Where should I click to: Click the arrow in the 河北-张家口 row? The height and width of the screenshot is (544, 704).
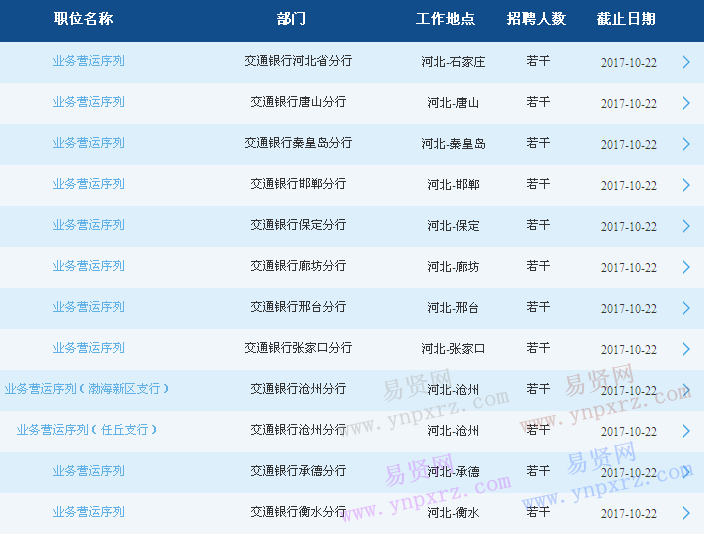686,349
